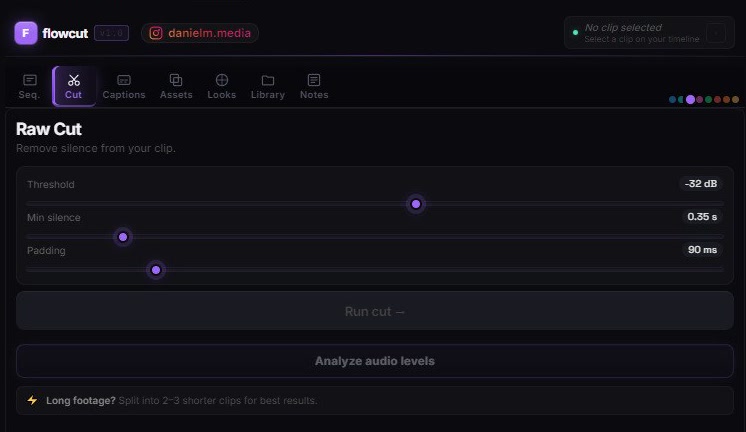Click the small square button in clip status box

coord(716,33)
